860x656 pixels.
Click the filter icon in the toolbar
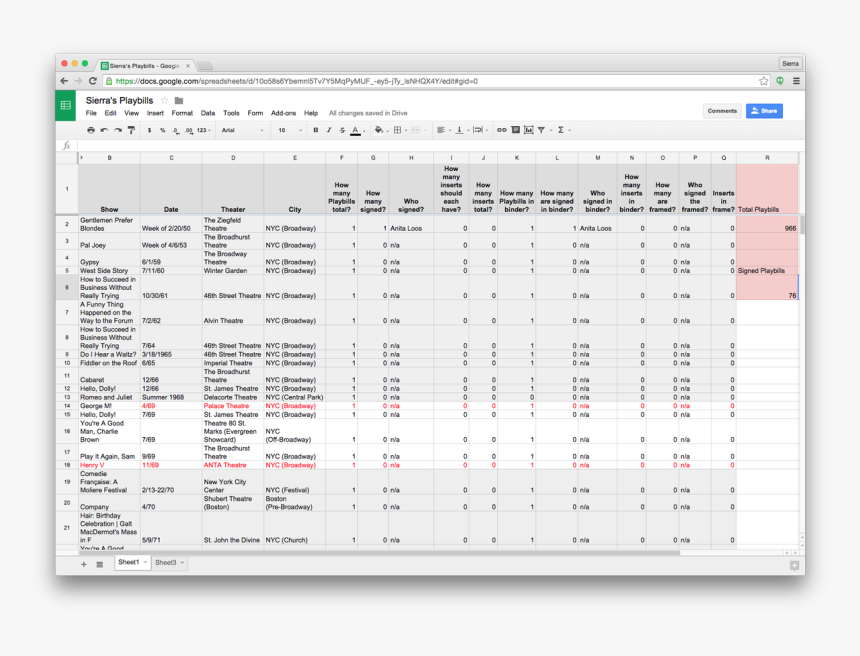click(541, 130)
